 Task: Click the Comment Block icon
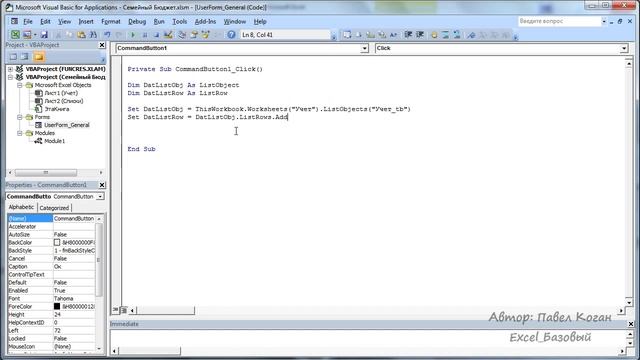tap(445, 35)
